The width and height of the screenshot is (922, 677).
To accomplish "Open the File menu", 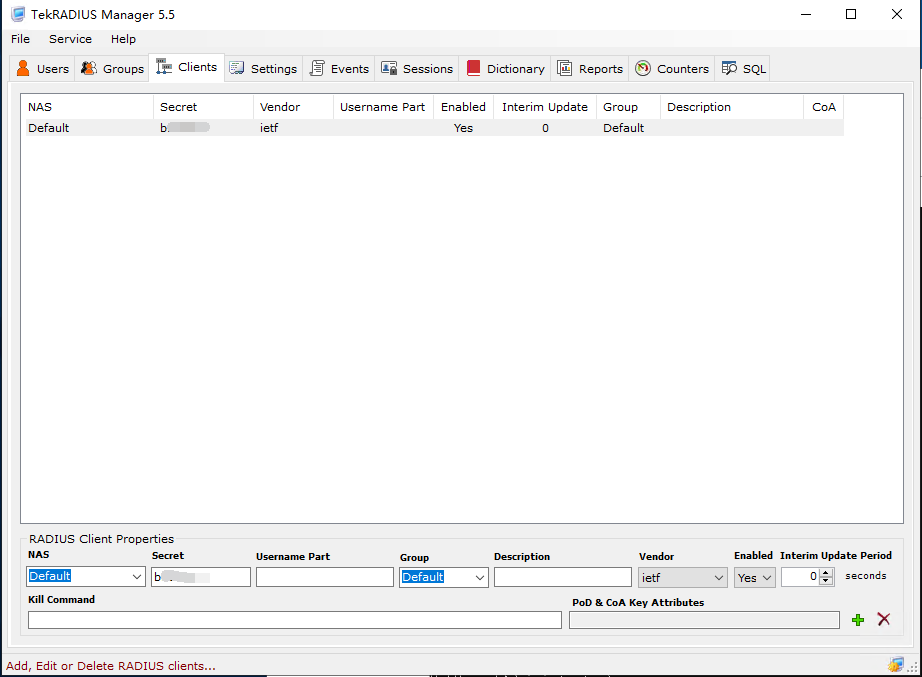I will pos(21,39).
